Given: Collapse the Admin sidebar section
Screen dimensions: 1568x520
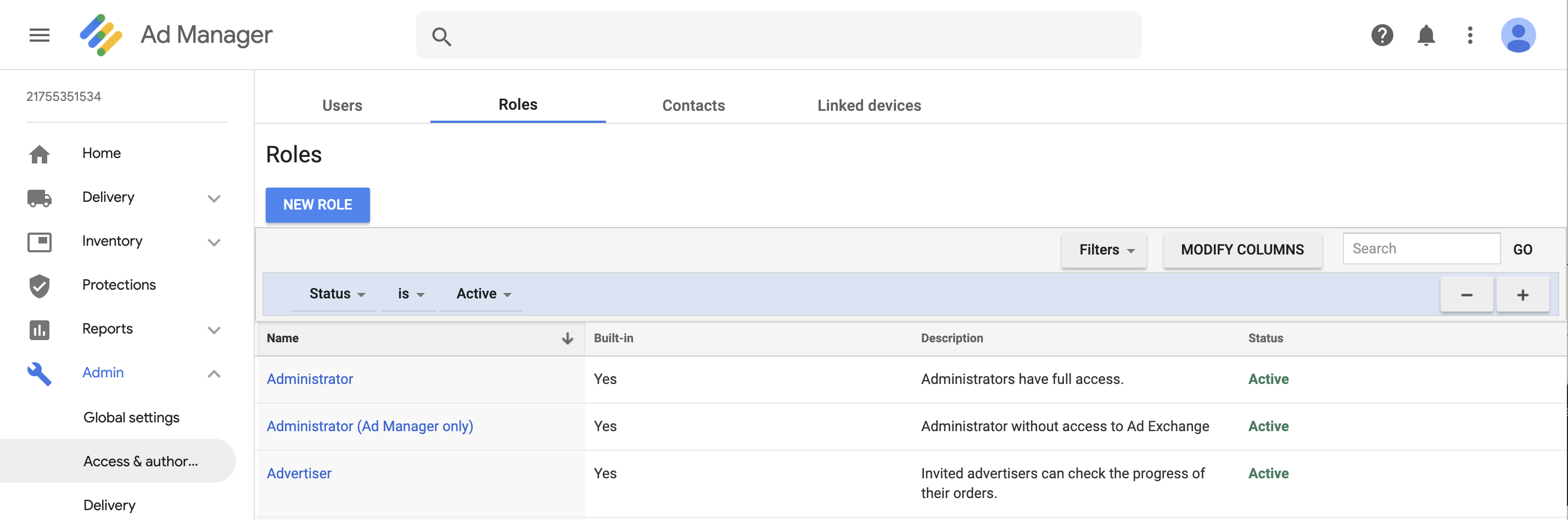Looking at the screenshot, I should click(x=214, y=374).
